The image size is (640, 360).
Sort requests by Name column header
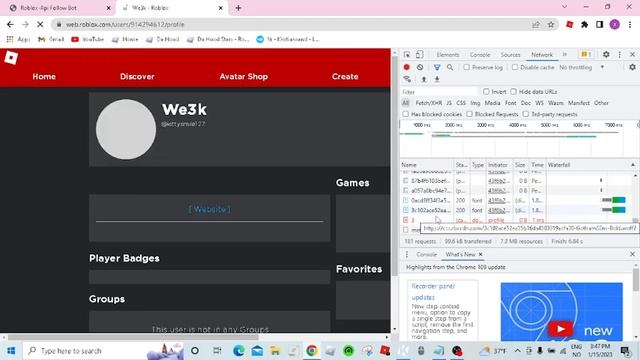(427, 165)
